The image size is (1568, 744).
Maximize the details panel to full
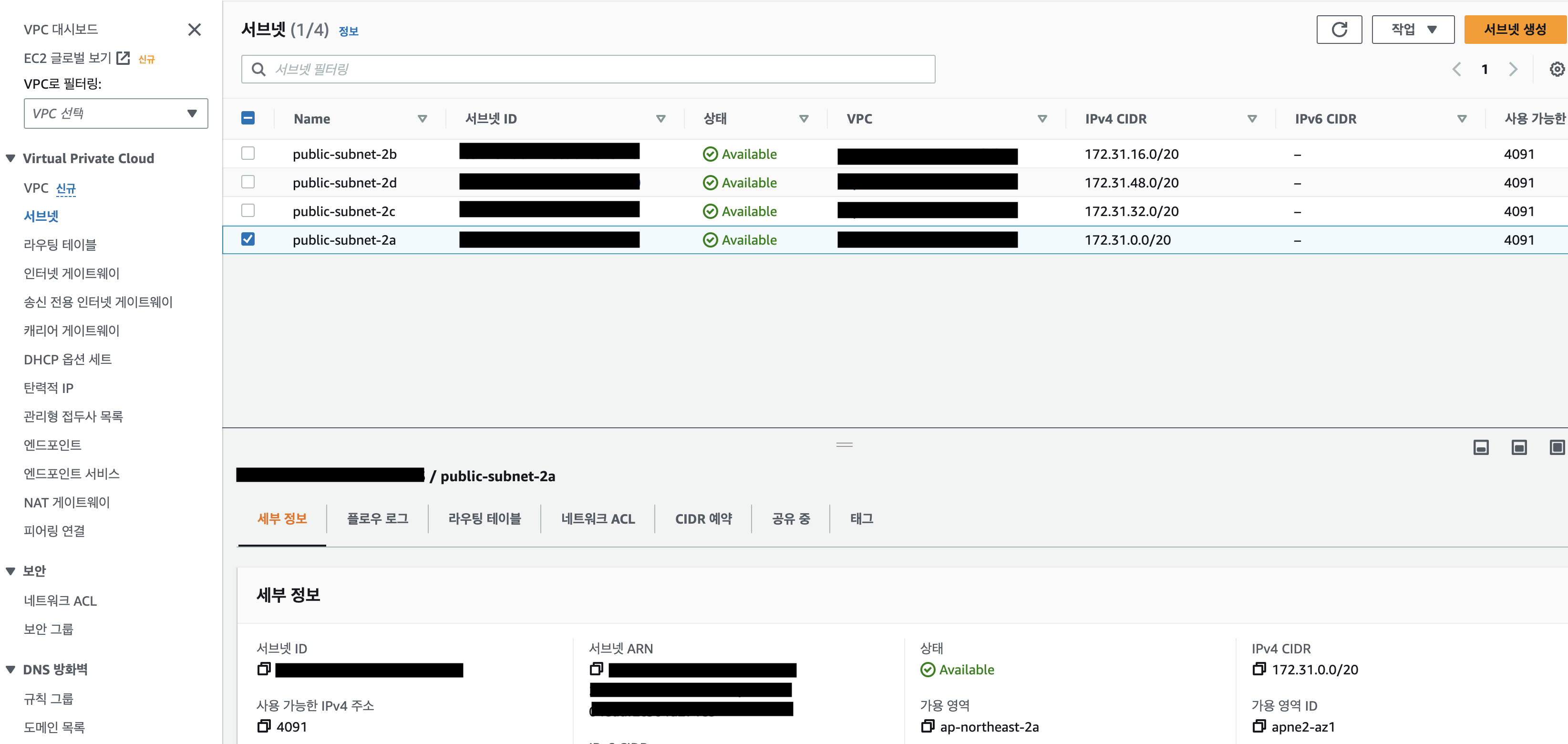tap(1557, 448)
